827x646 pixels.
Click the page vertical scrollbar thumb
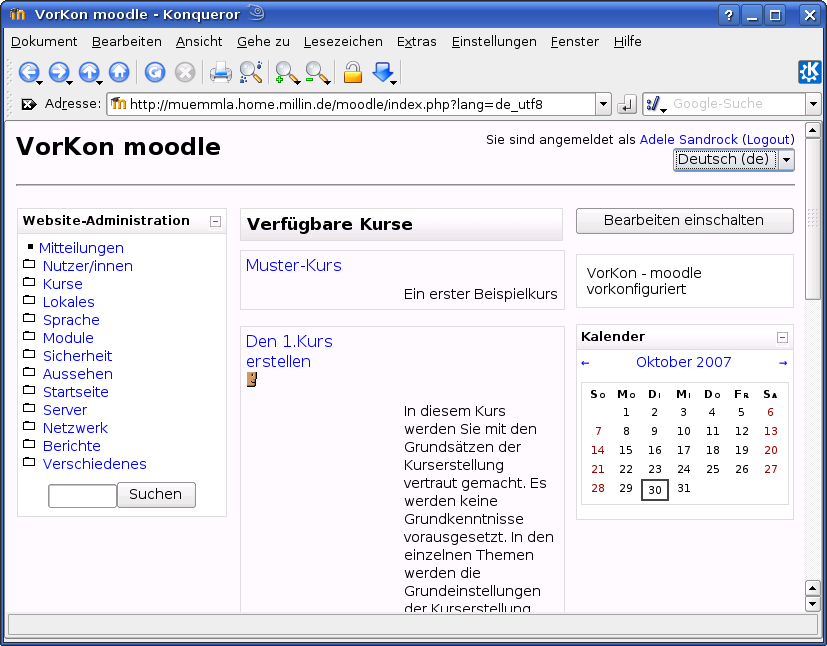pos(812,219)
